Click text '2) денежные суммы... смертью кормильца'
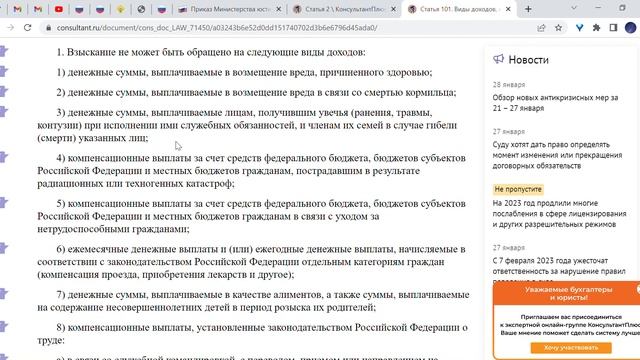640x360 pixels. coord(256,92)
